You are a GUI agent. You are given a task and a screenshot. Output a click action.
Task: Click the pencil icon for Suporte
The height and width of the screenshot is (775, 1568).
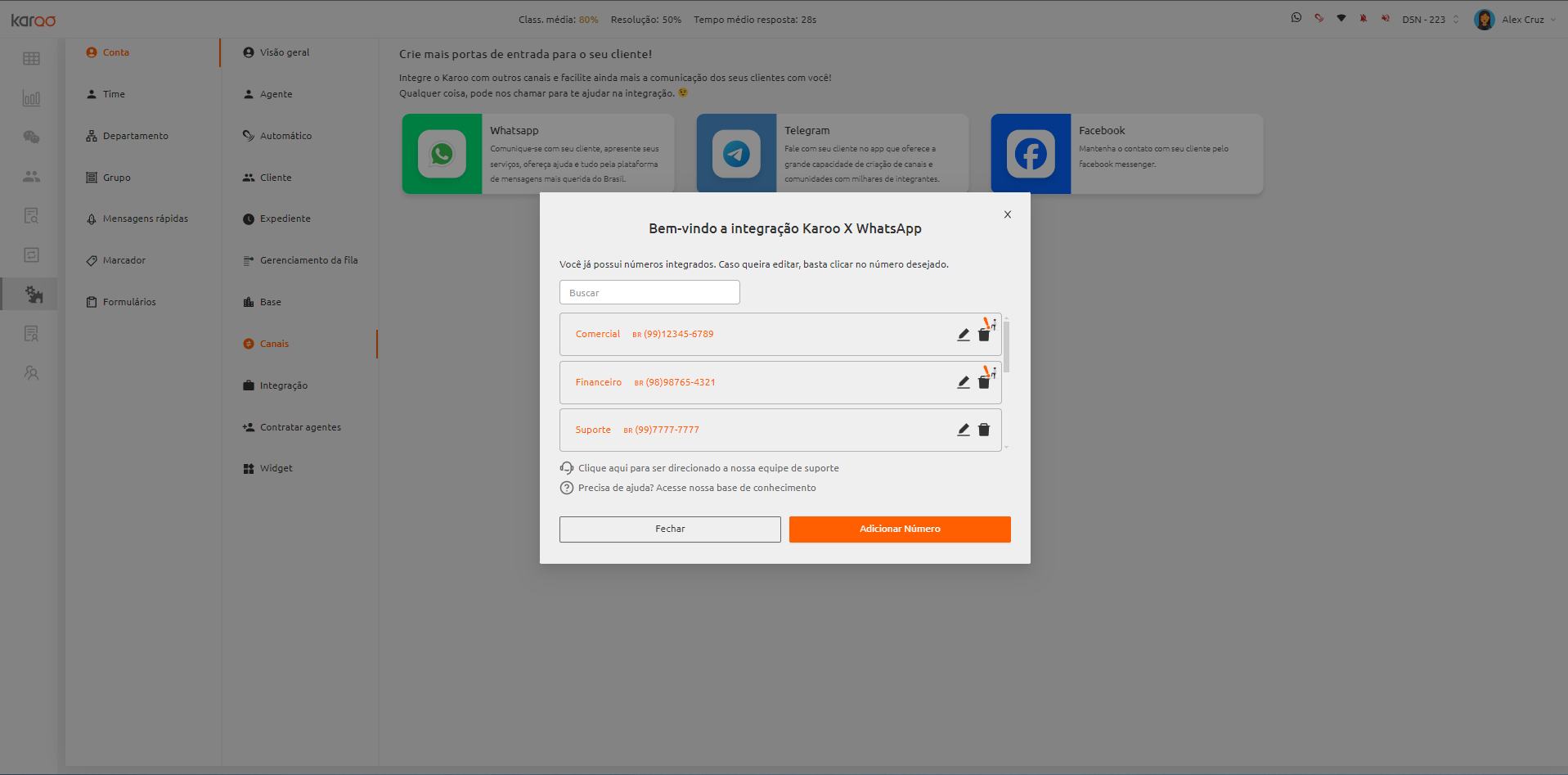pyautogui.click(x=964, y=430)
